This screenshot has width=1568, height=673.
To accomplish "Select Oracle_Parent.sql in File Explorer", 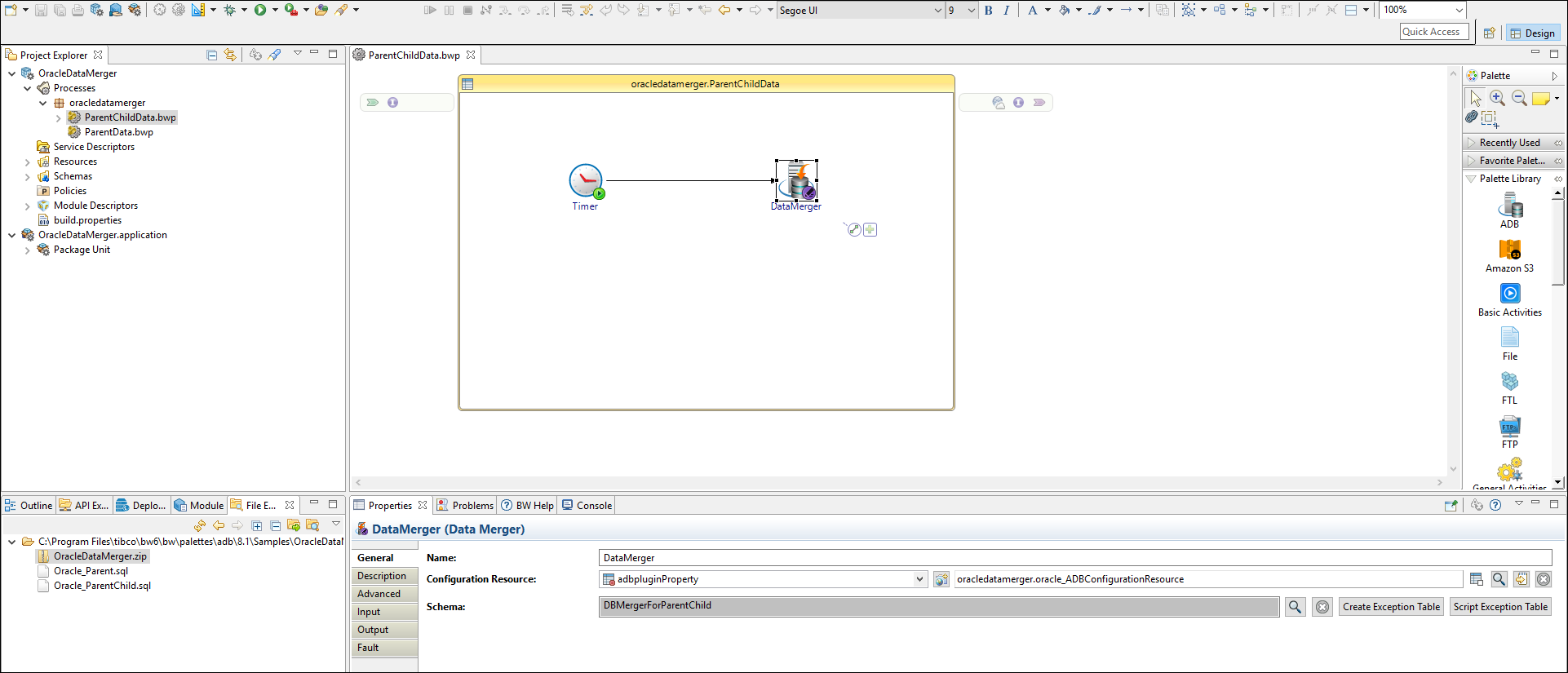I will (x=91, y=571).
